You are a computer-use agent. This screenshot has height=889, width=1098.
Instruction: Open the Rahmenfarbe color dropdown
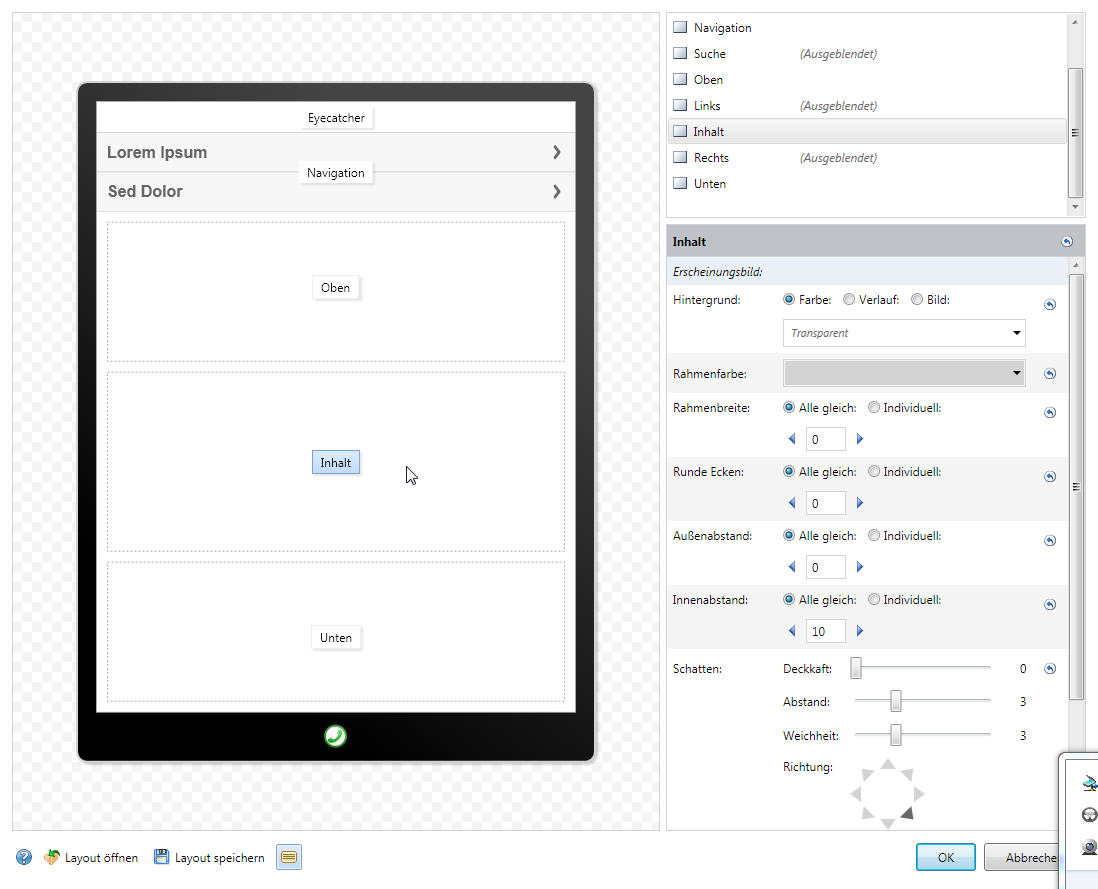[1017, 373]
